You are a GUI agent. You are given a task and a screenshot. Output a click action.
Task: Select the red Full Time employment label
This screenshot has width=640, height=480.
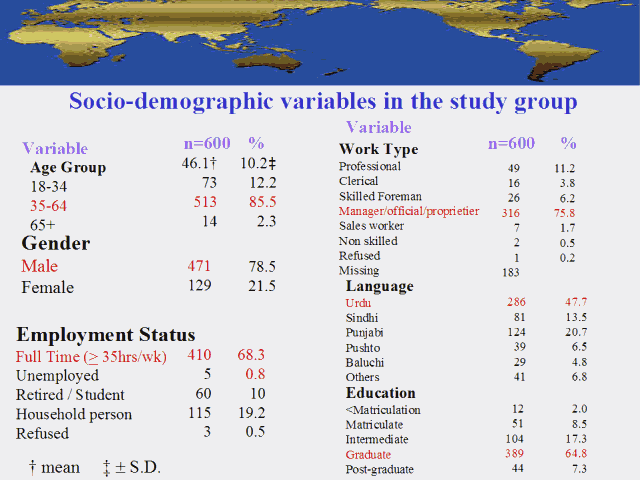pyautogui.click(x=91, y=356)
